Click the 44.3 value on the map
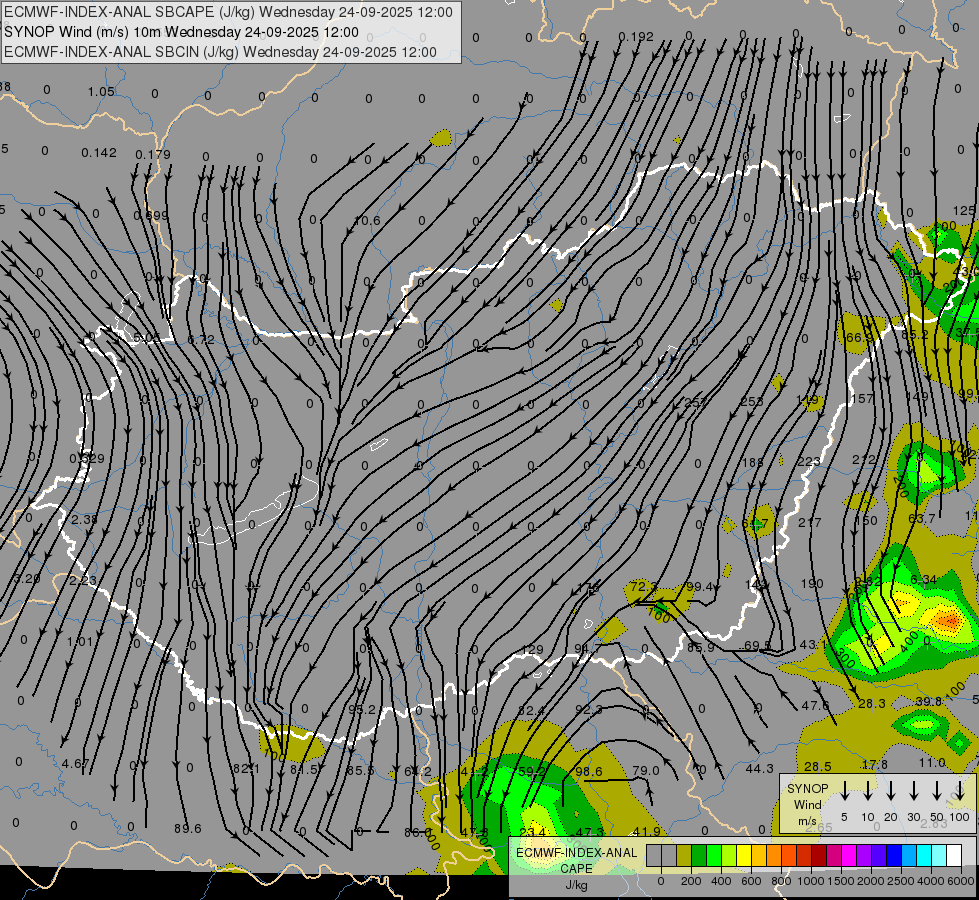The width and height of the screenshot is (979, 900). [x=760, y=769]
